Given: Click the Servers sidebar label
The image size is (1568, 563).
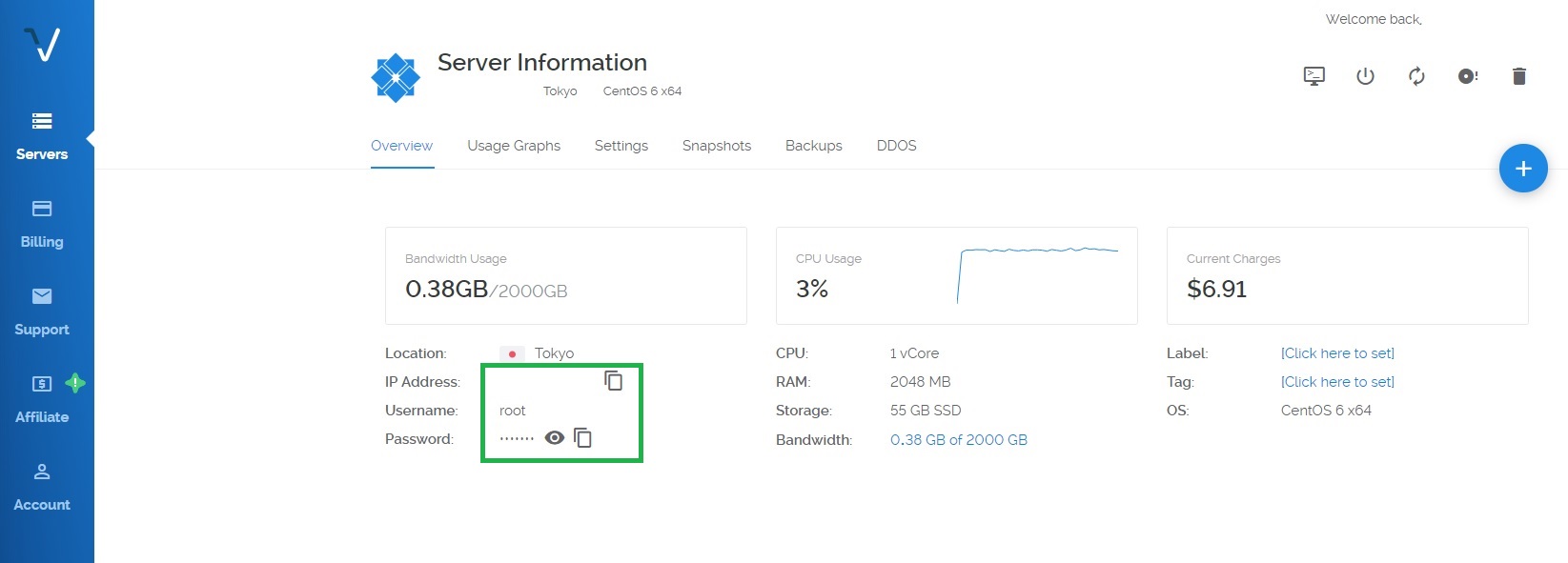Looking at the screenshot, I should 42,154.
